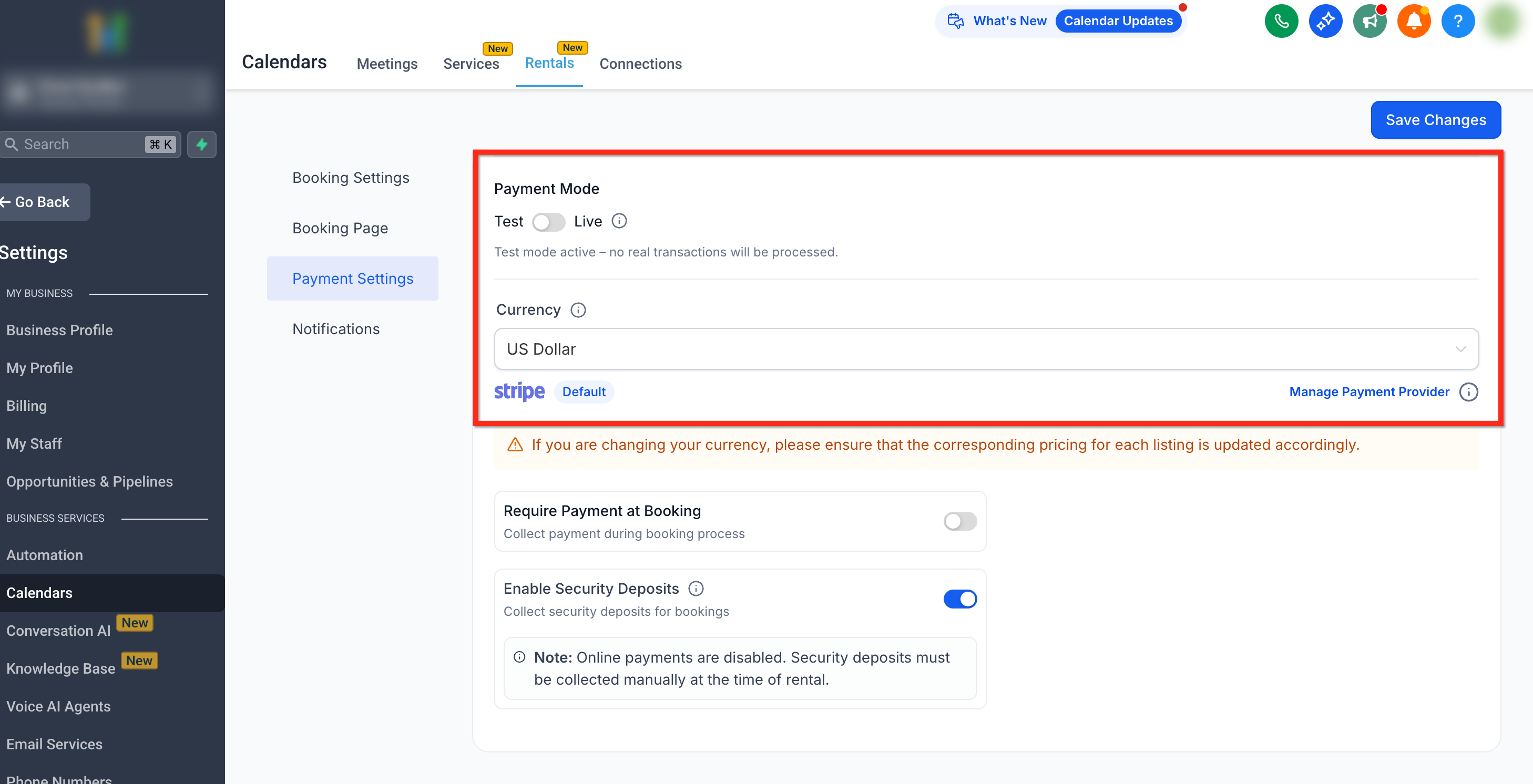Screen dimensions: 1533x784
Task: Open the blue AI sparkle assistant icon
Action: tap(1325, 22)
